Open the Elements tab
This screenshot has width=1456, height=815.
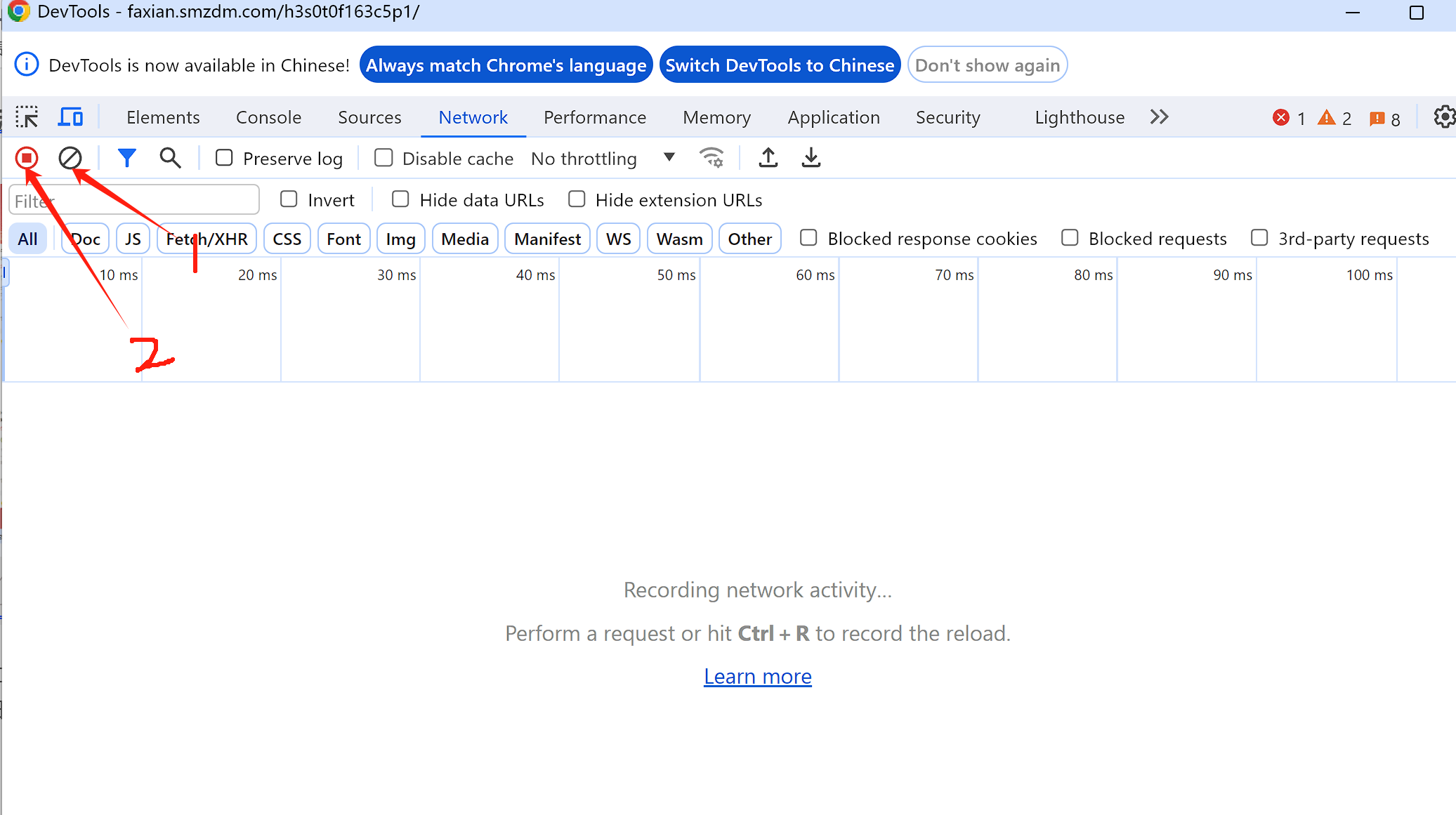[163, 117]
